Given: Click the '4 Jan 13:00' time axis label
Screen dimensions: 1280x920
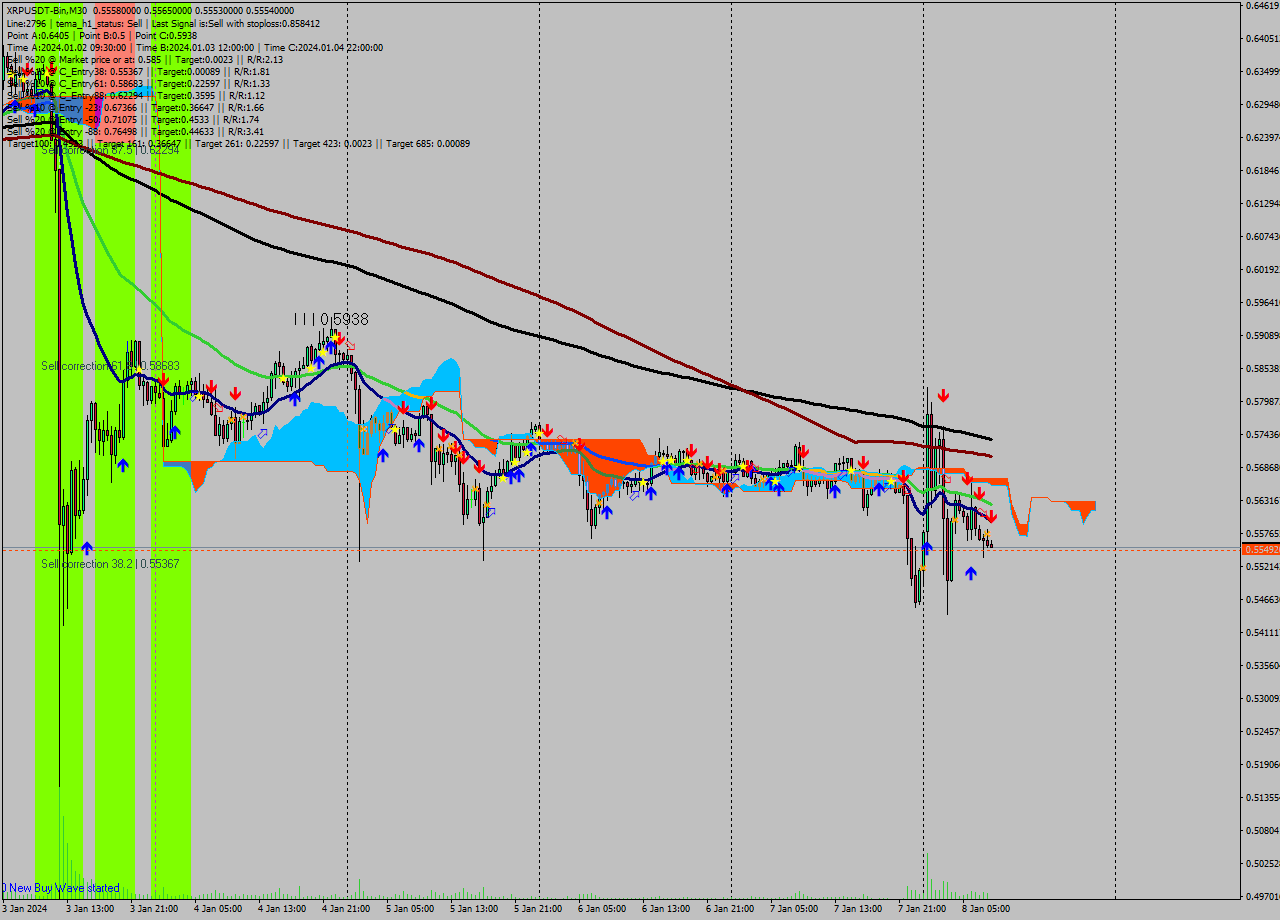Looking at the screenshot, I should (x=282, y=909).
